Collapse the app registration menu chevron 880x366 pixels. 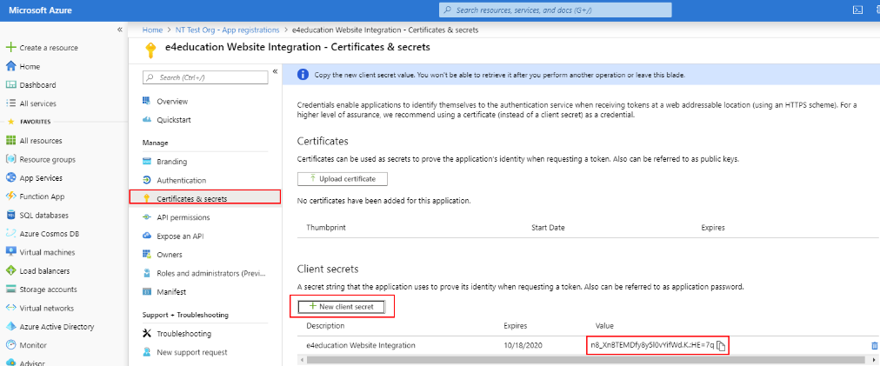tap(275, 71)
